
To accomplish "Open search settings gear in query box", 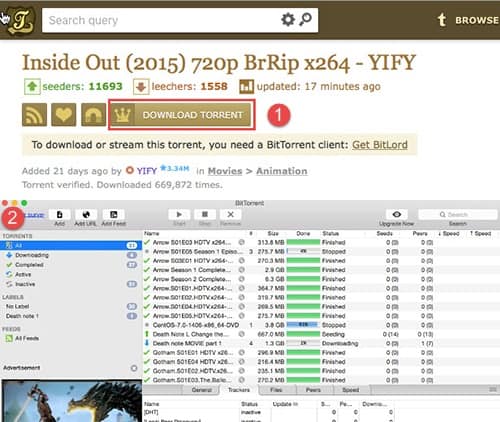I will (288, 20).
